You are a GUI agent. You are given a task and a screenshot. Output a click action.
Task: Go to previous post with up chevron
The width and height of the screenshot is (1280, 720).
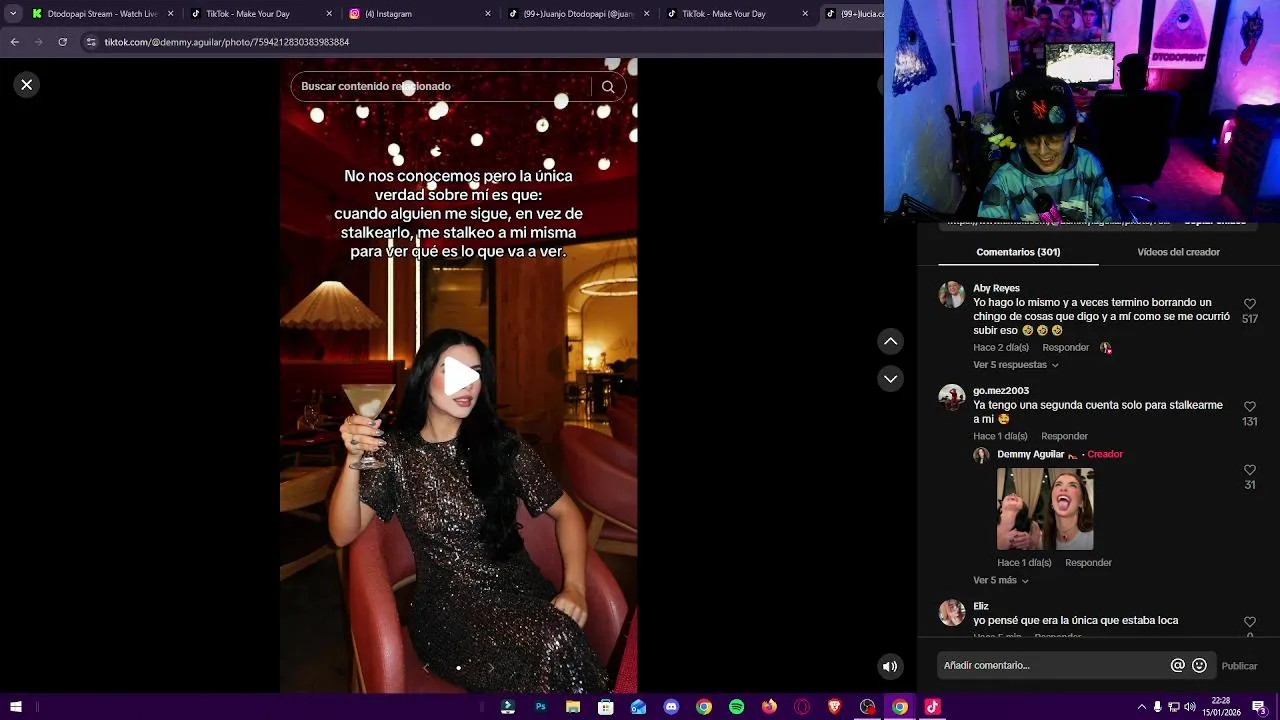(890, 342)
